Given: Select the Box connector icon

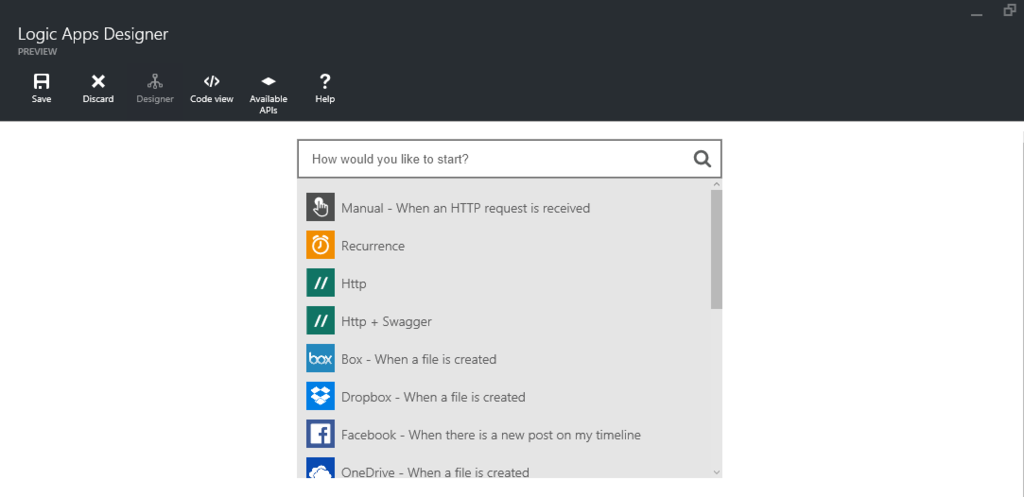Looking at the screenshot, I should tap(320, 359).
